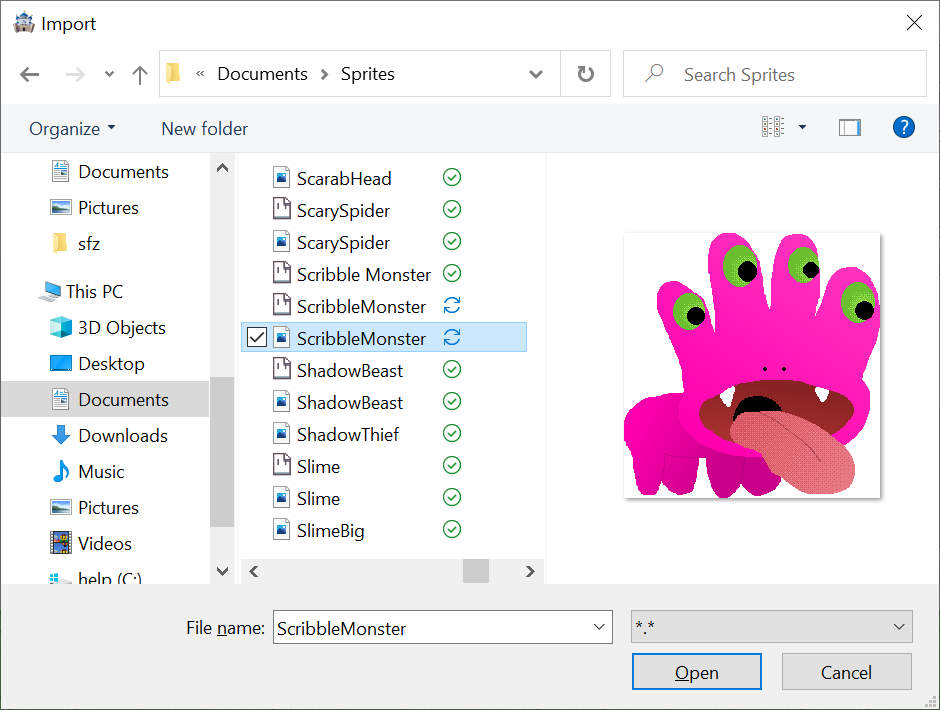The width and height of the screenshot is (940, 710).
Task: Open the sfz folder
Action: [x=76, y=243]
